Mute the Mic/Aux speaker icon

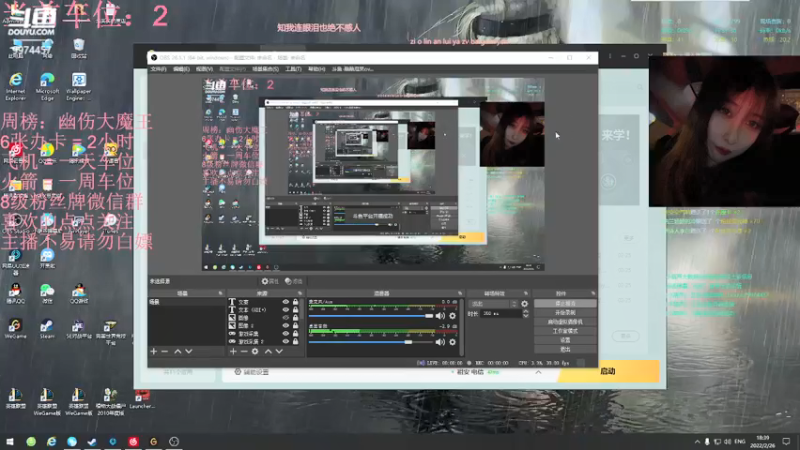click(440, 316)
